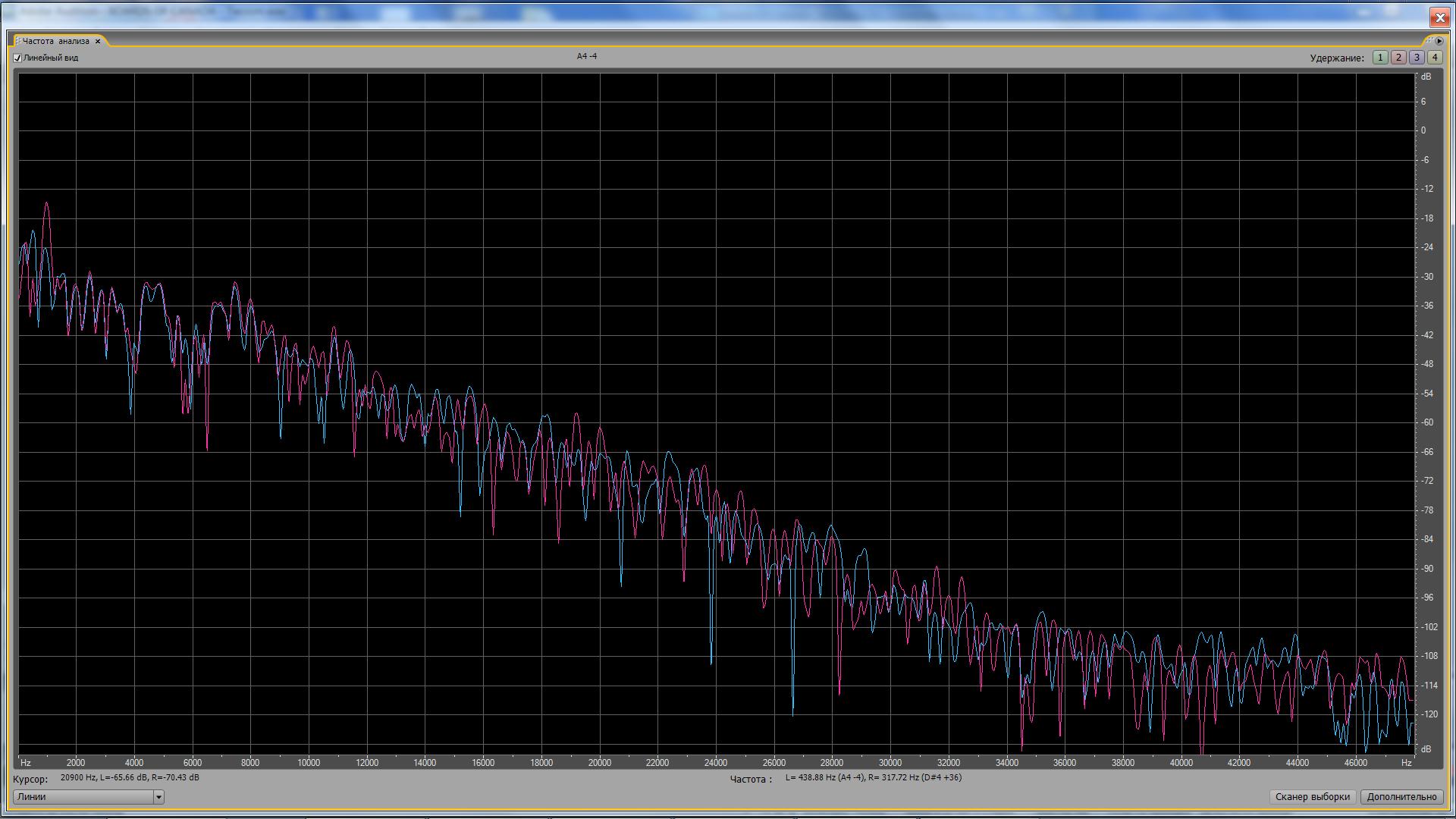
Task: Click the 20000 Hz label on the frequency axis
Action: coord(599,763)
